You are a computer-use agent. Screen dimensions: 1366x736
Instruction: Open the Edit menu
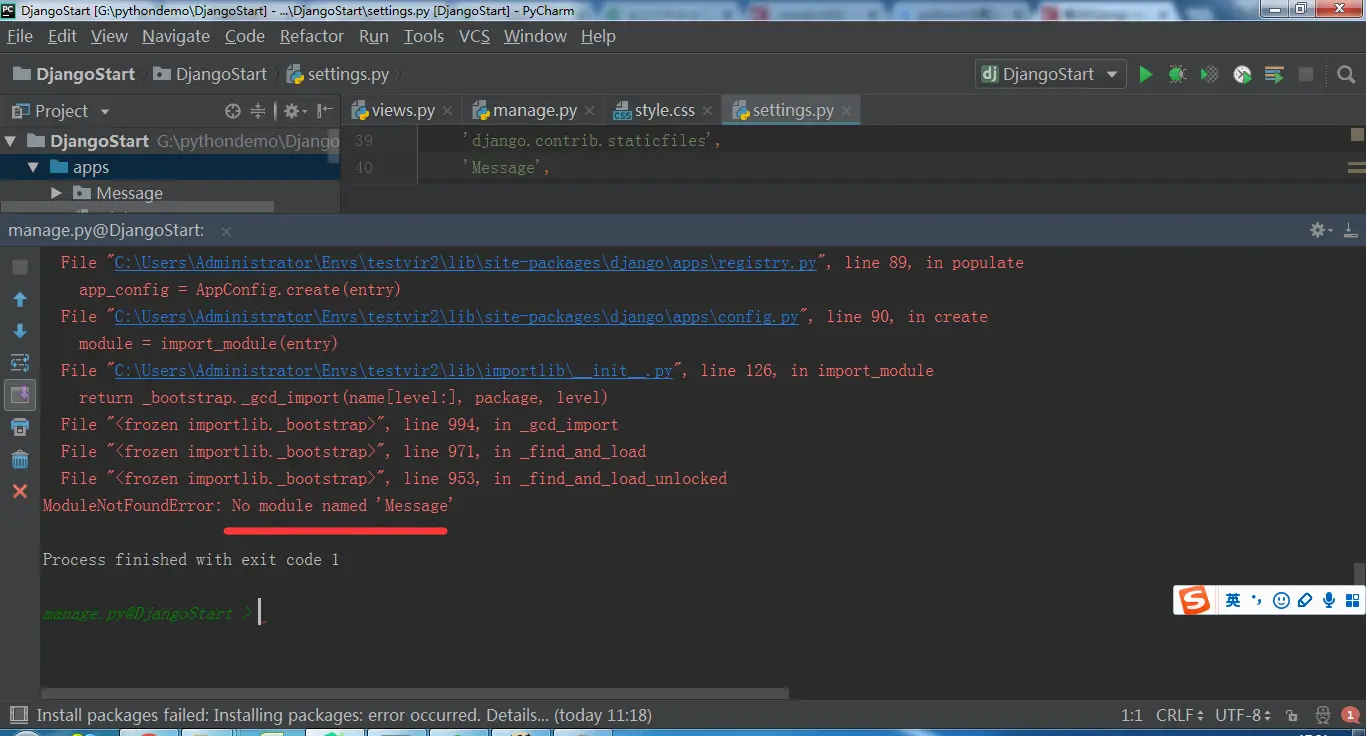pos(62,36)
